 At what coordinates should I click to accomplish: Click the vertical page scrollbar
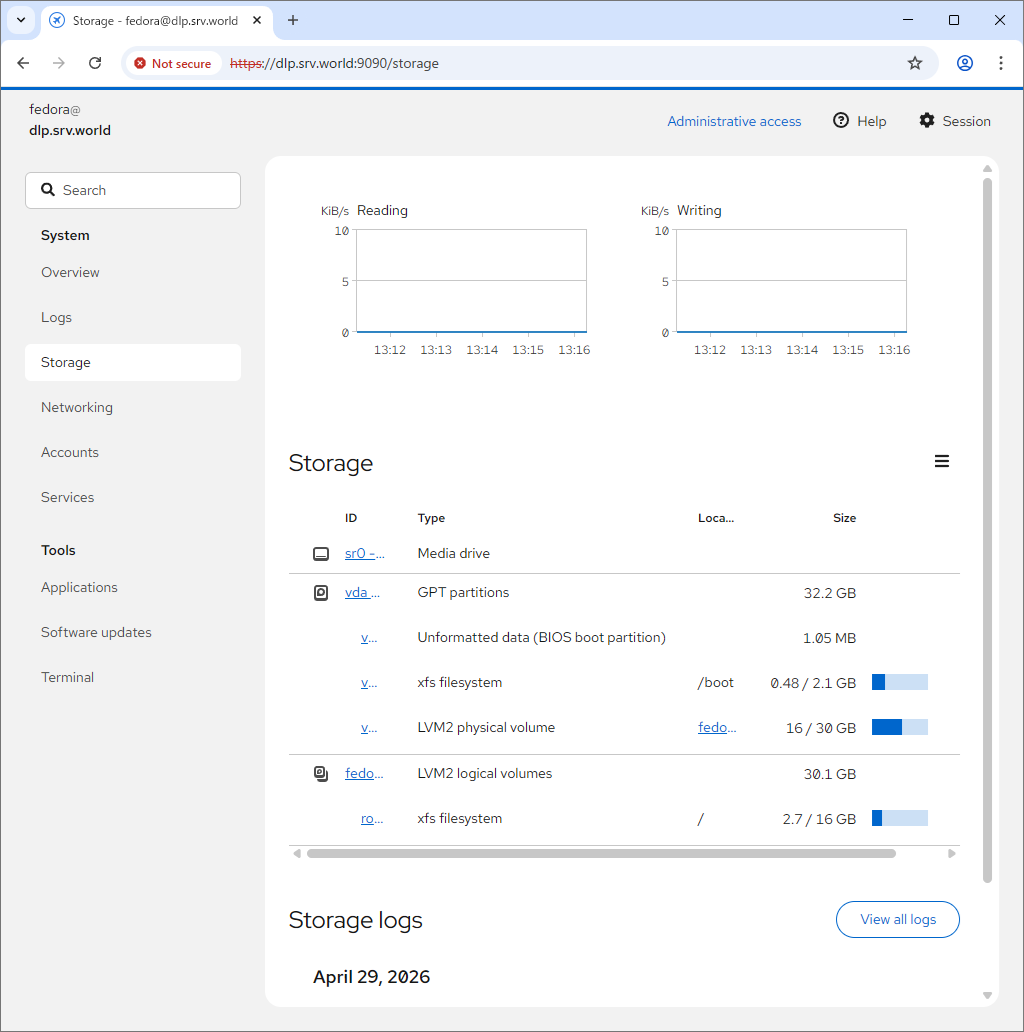tap(987, 530)
